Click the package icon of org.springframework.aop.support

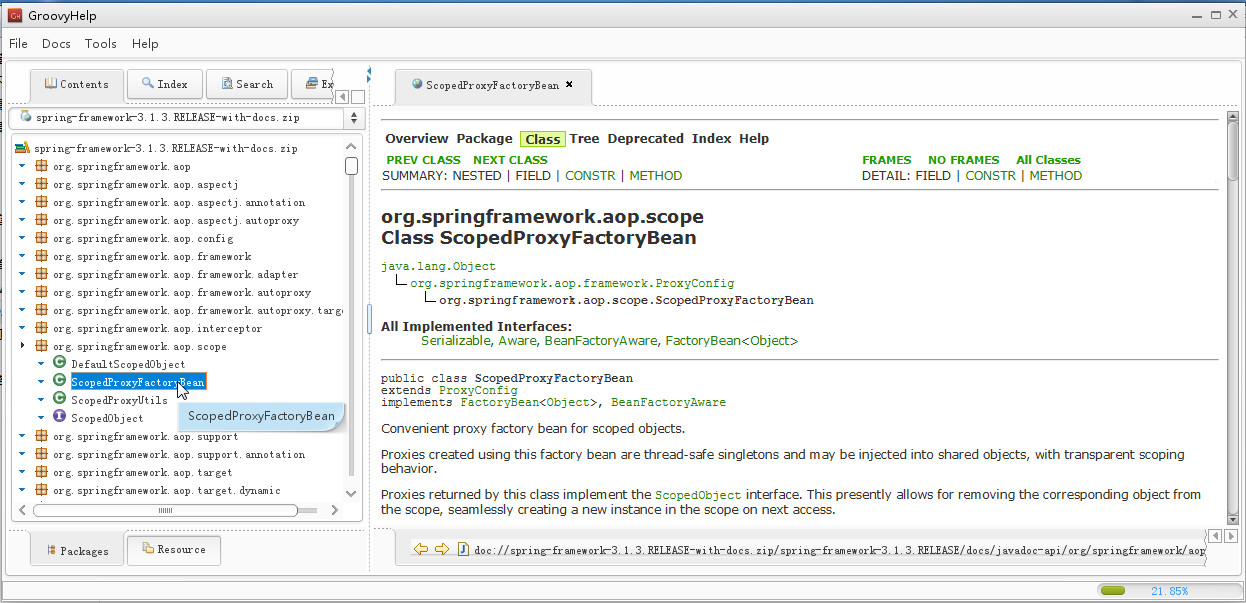point(41,437)
